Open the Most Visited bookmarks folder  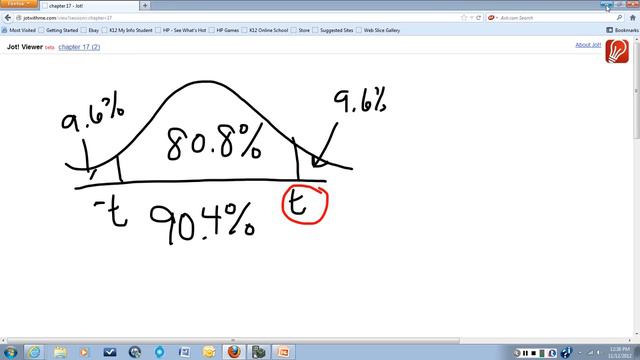click(19, 30)
